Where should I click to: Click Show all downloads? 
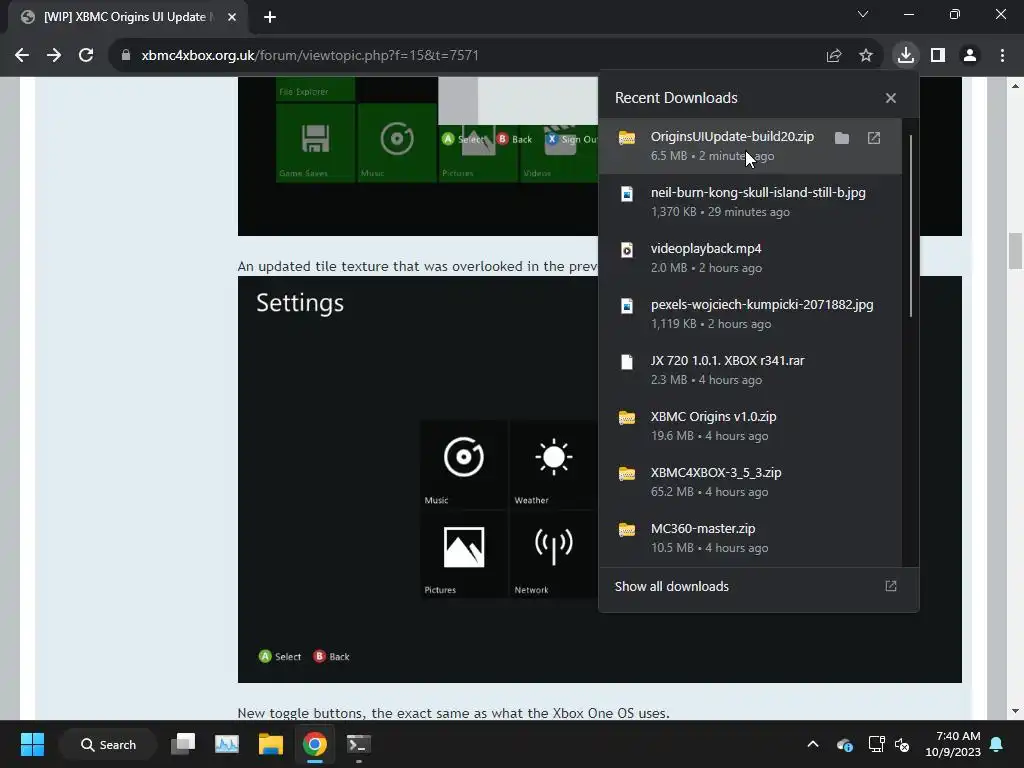coord(758,586)
